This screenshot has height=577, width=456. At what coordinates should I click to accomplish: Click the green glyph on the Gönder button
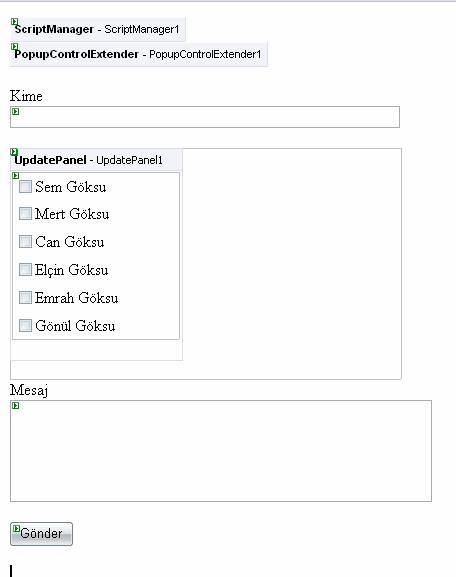16,529
